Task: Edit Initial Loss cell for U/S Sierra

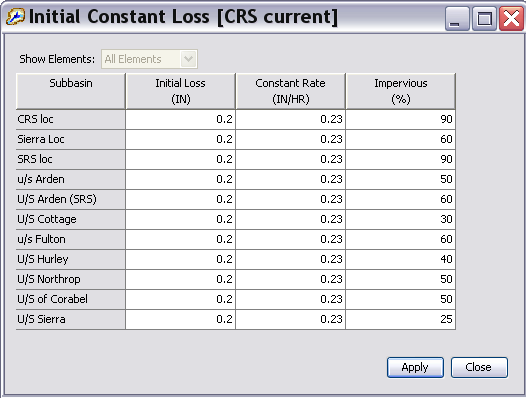Action: click(x=181, y=319)
